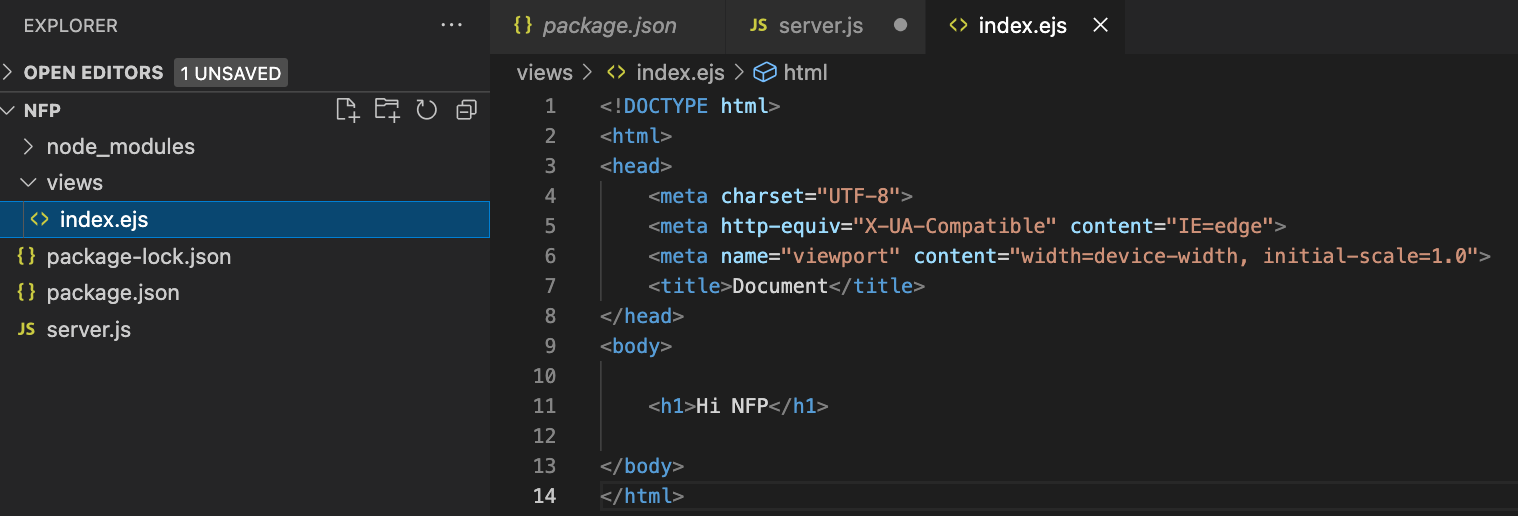
Task: Click the code icon on the index.ejs tab
Action: pyautogui.click(x=958, y=26)
